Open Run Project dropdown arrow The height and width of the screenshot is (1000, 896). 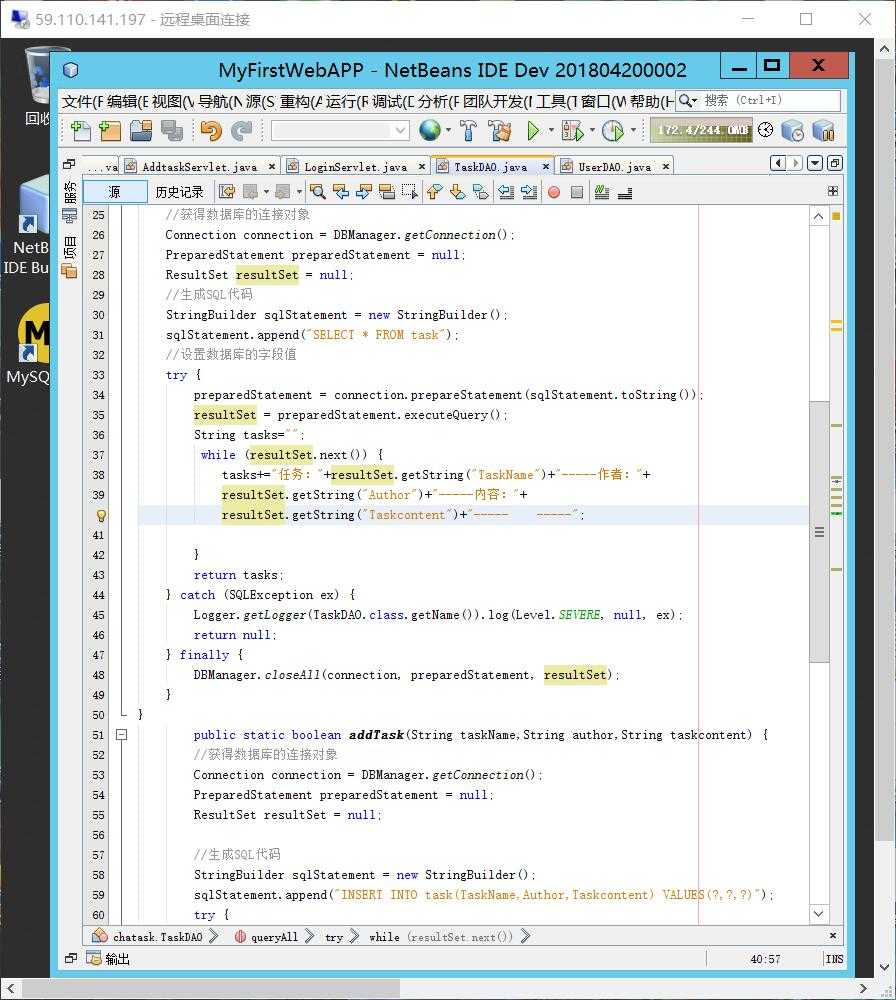click(551, 130)
